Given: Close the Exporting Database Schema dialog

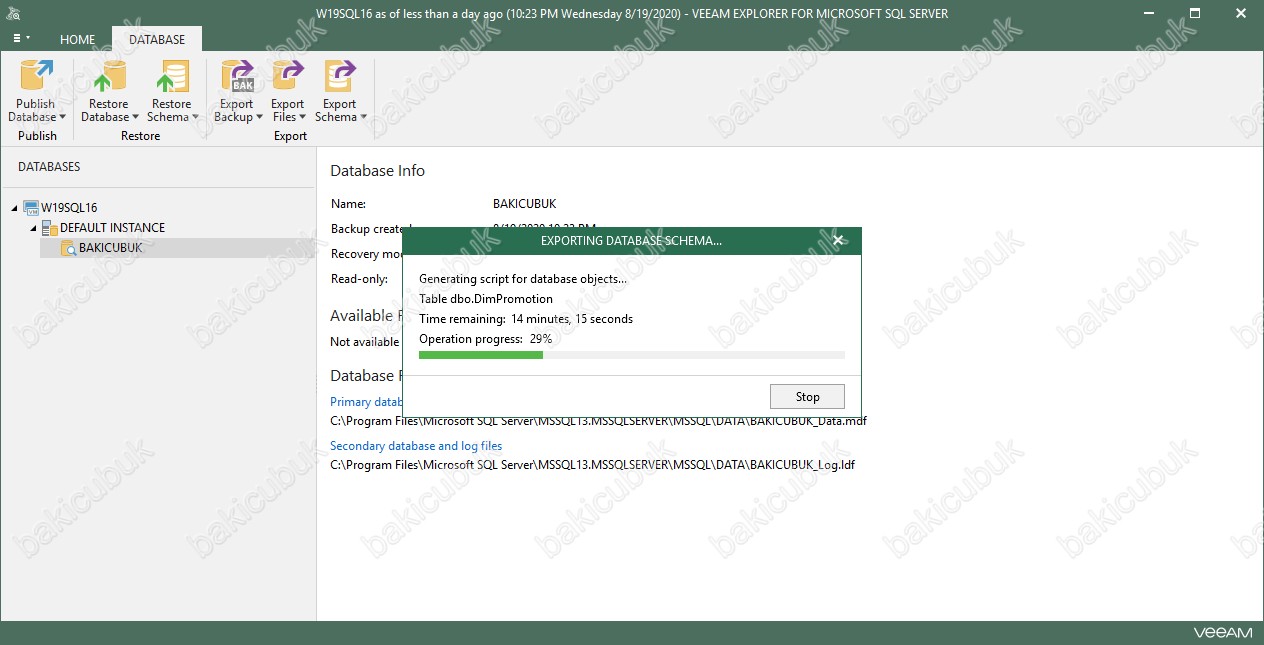Looking at the screenshot, I should (838, 240).
